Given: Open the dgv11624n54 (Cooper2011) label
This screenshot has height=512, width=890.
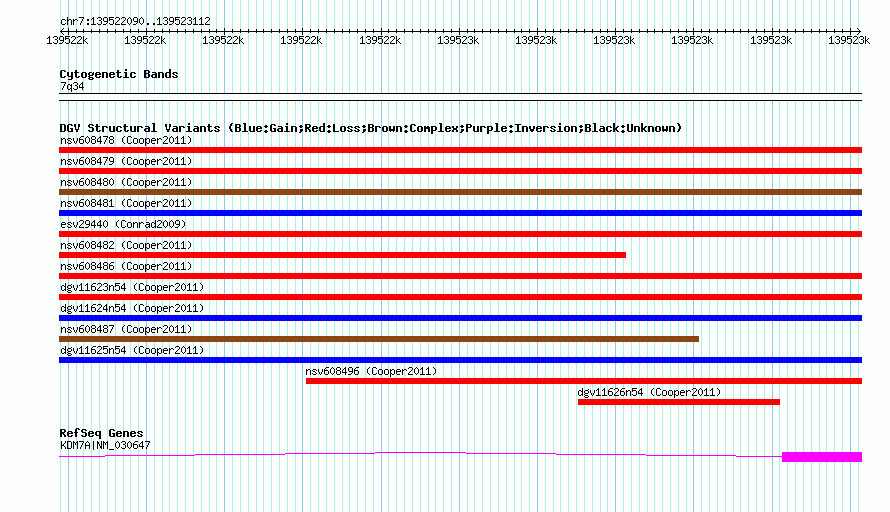Looking at the screenshot, I should tap(132, 308).
